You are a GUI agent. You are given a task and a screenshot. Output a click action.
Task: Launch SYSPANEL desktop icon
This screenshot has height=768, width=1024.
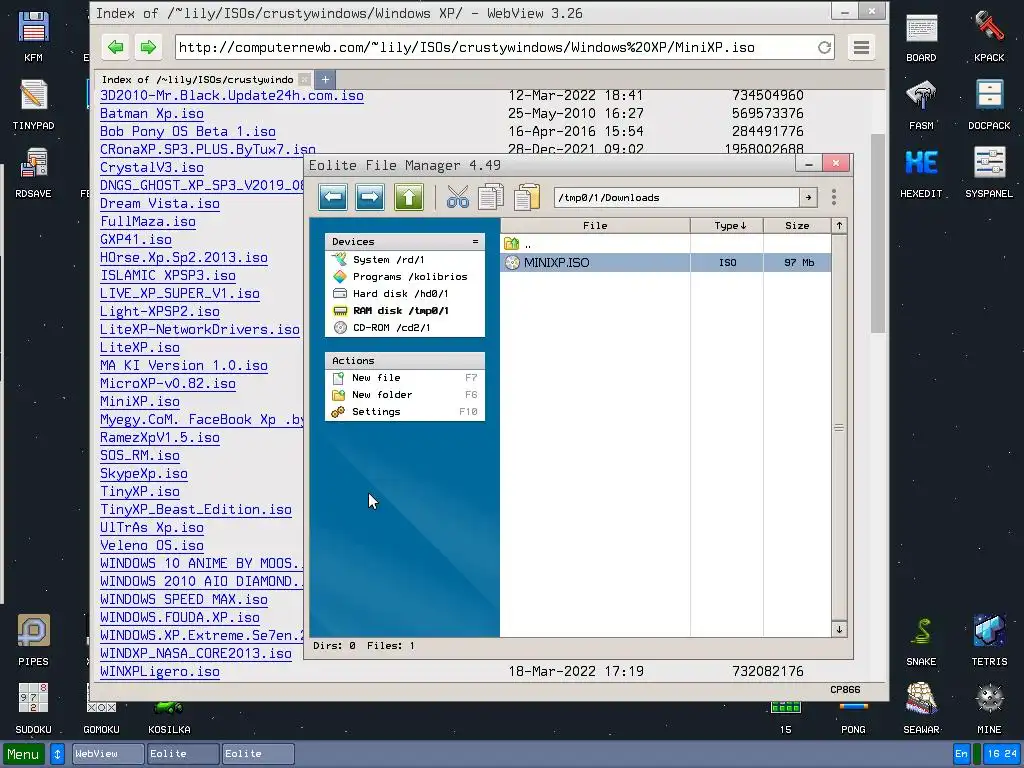(989, 172)
